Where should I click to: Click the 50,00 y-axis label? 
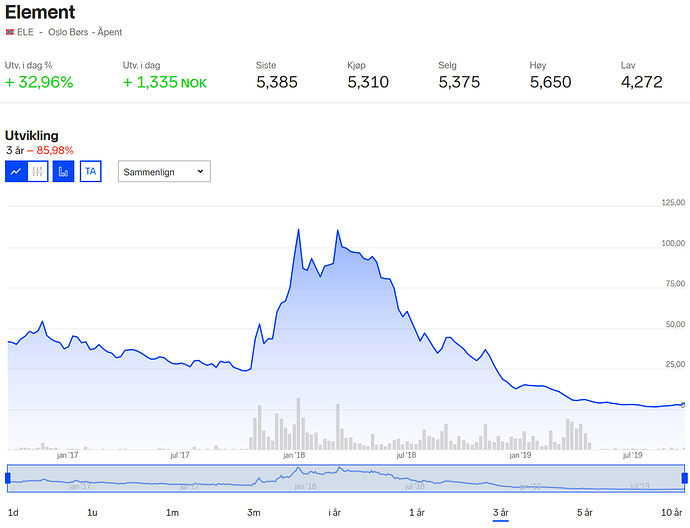pyautogui.click(x=675, y=325)
